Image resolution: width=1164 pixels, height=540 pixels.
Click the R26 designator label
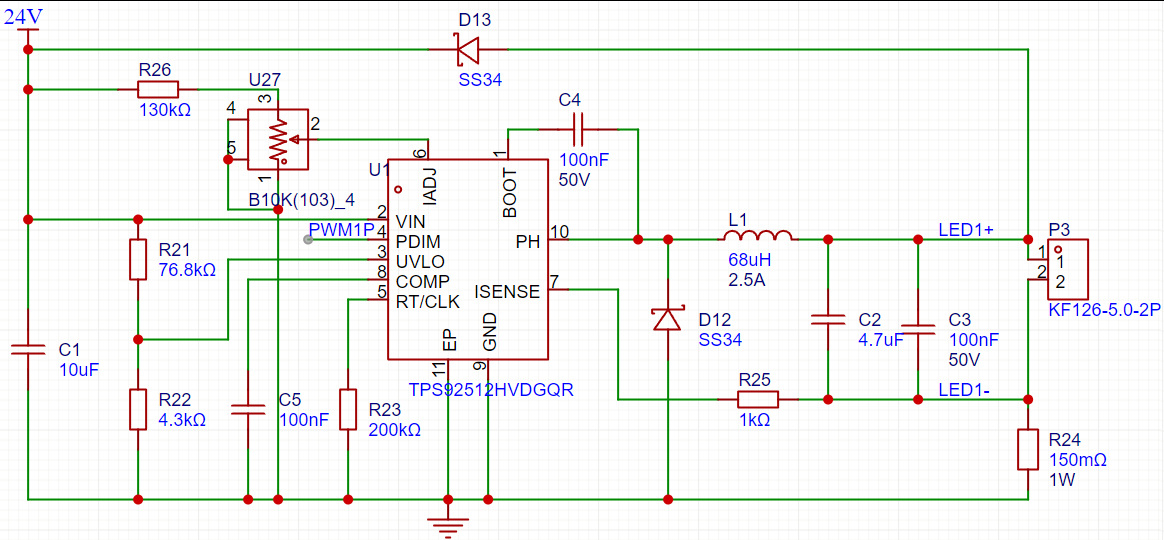point(155,70)
